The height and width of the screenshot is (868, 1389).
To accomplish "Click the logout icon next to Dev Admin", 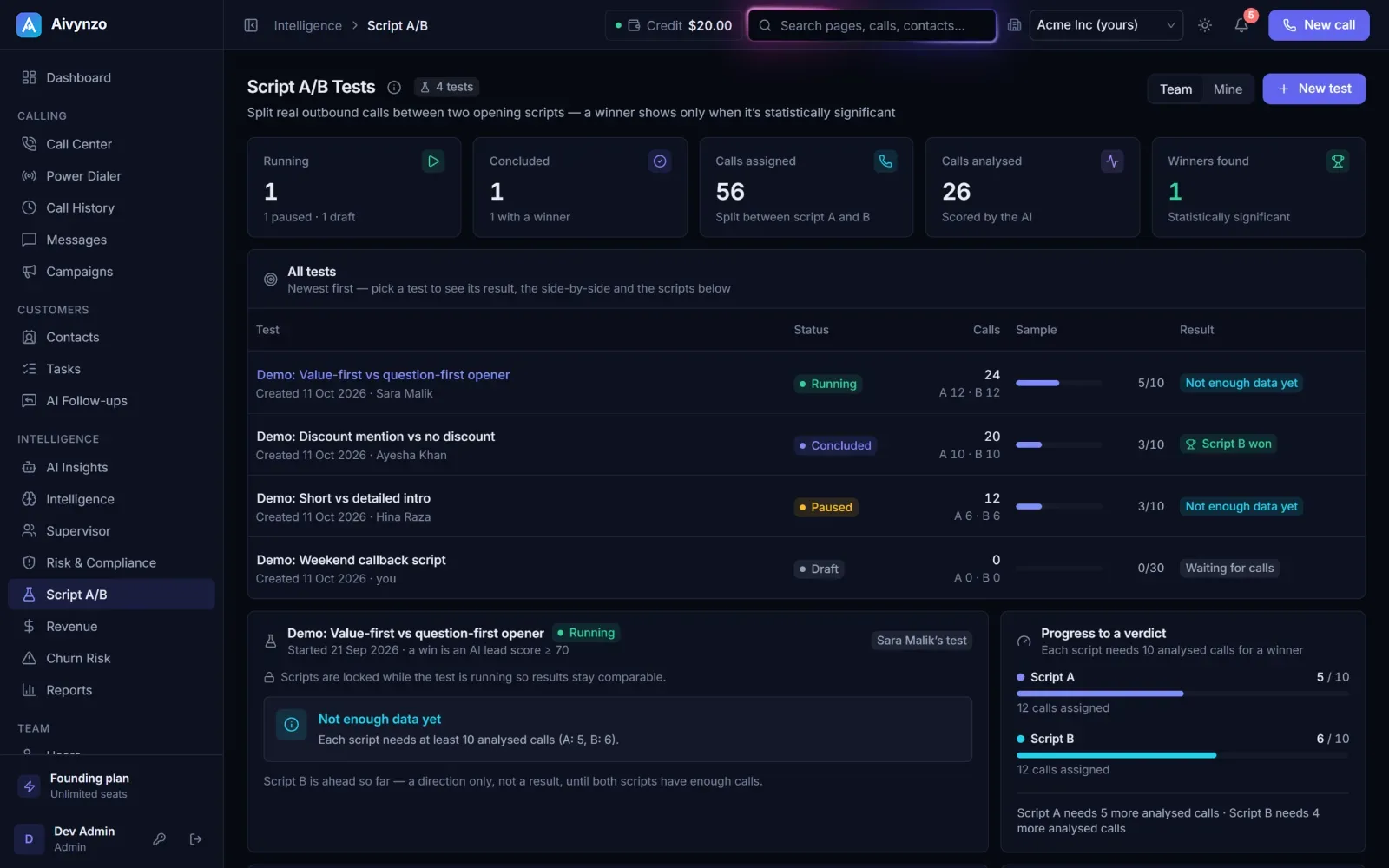I will coord(195,838).
